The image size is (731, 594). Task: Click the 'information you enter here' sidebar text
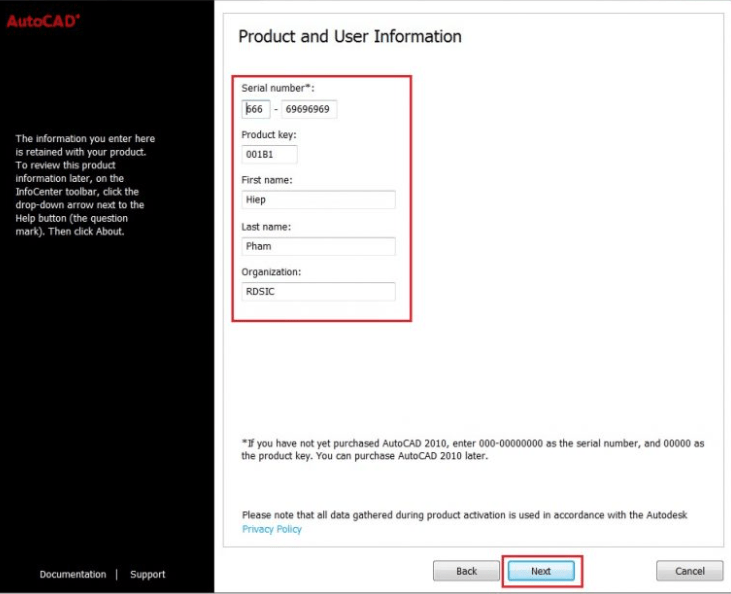click(85, 185)
